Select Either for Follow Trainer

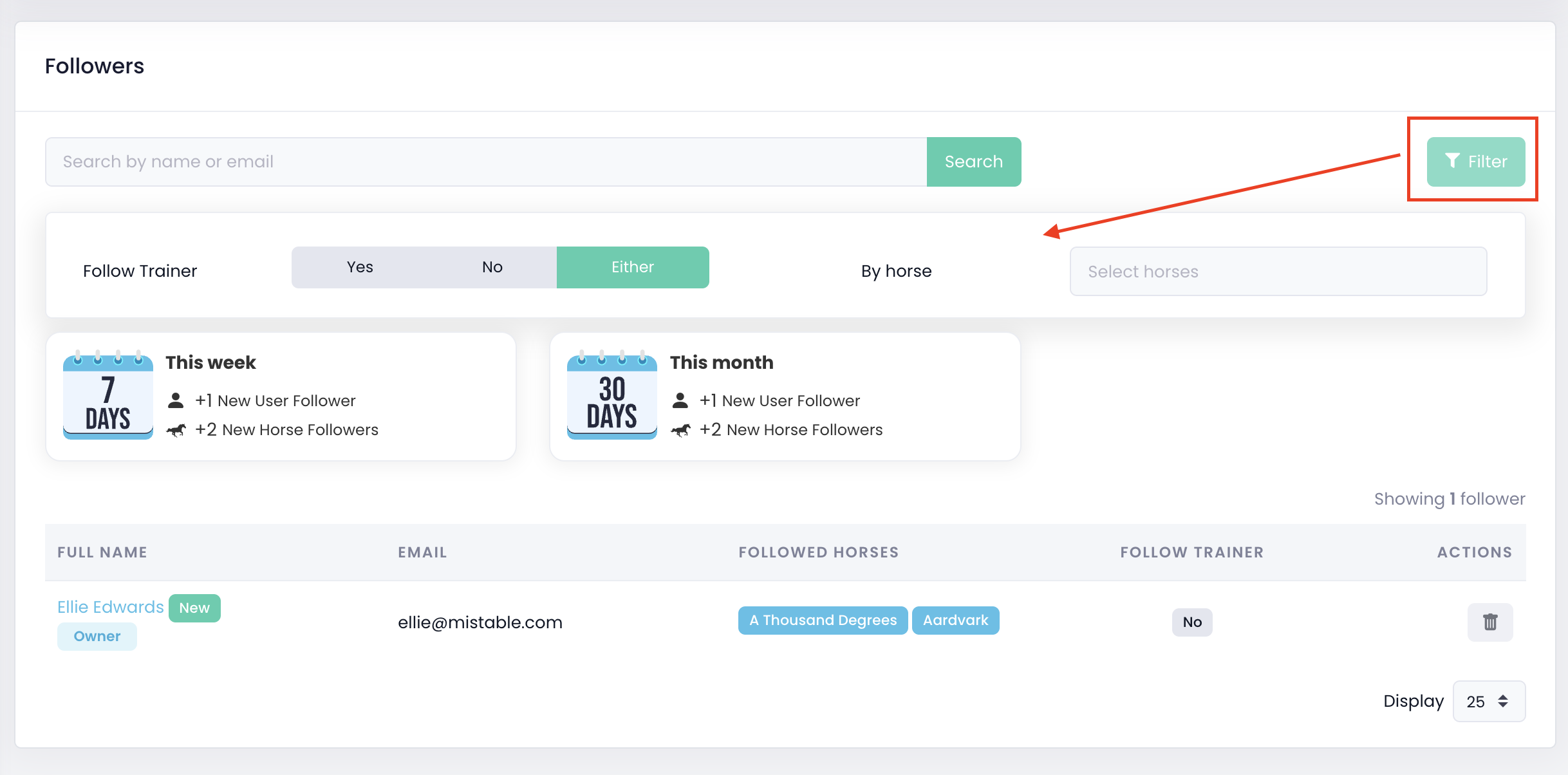coord(633,267)
